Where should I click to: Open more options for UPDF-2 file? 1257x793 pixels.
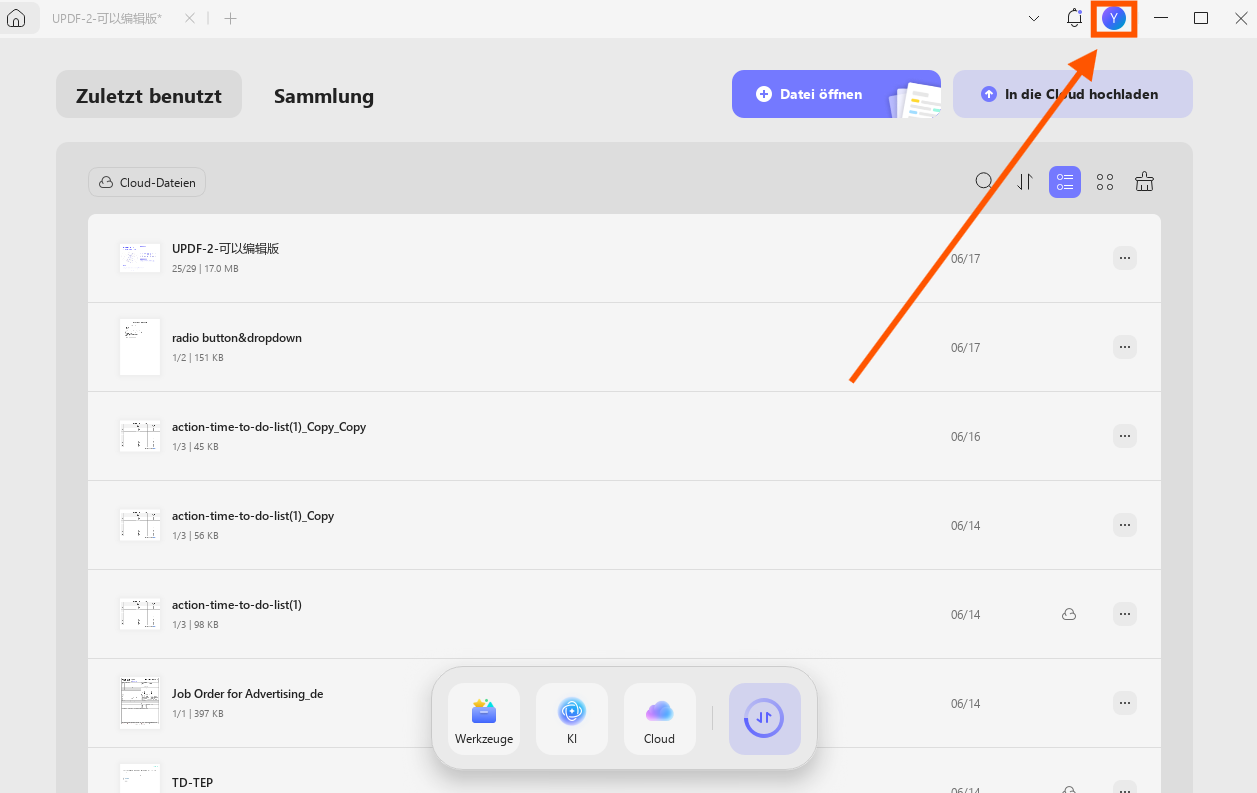tap(1125, 258)
